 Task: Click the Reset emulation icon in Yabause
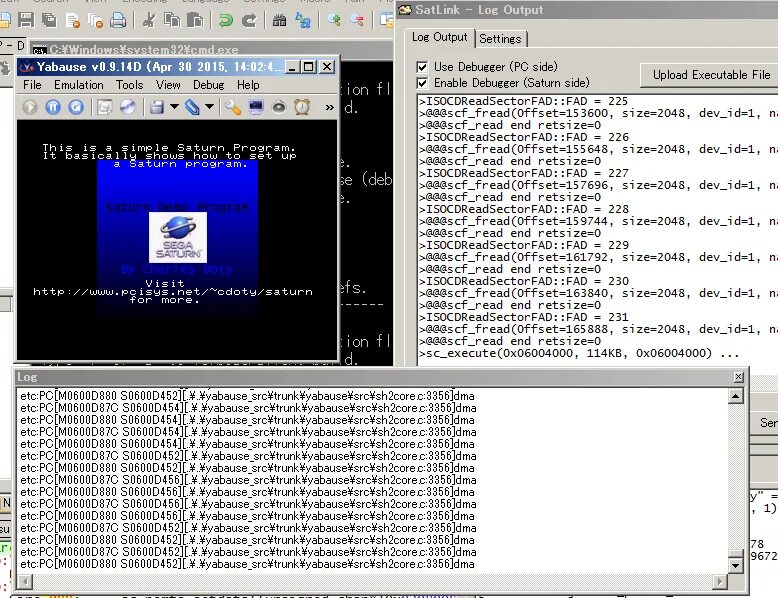point(76,107)
